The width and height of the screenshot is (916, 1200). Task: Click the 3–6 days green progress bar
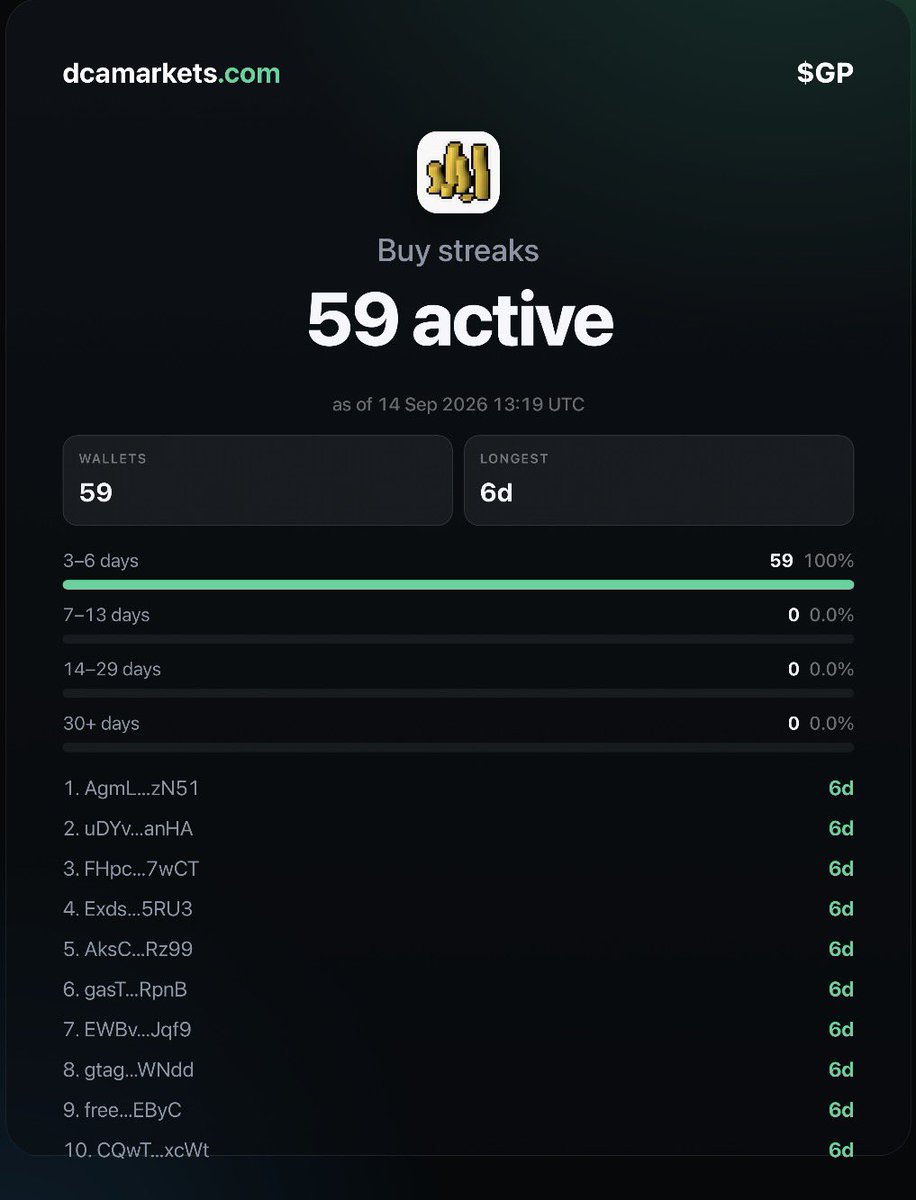coord(458,585)
